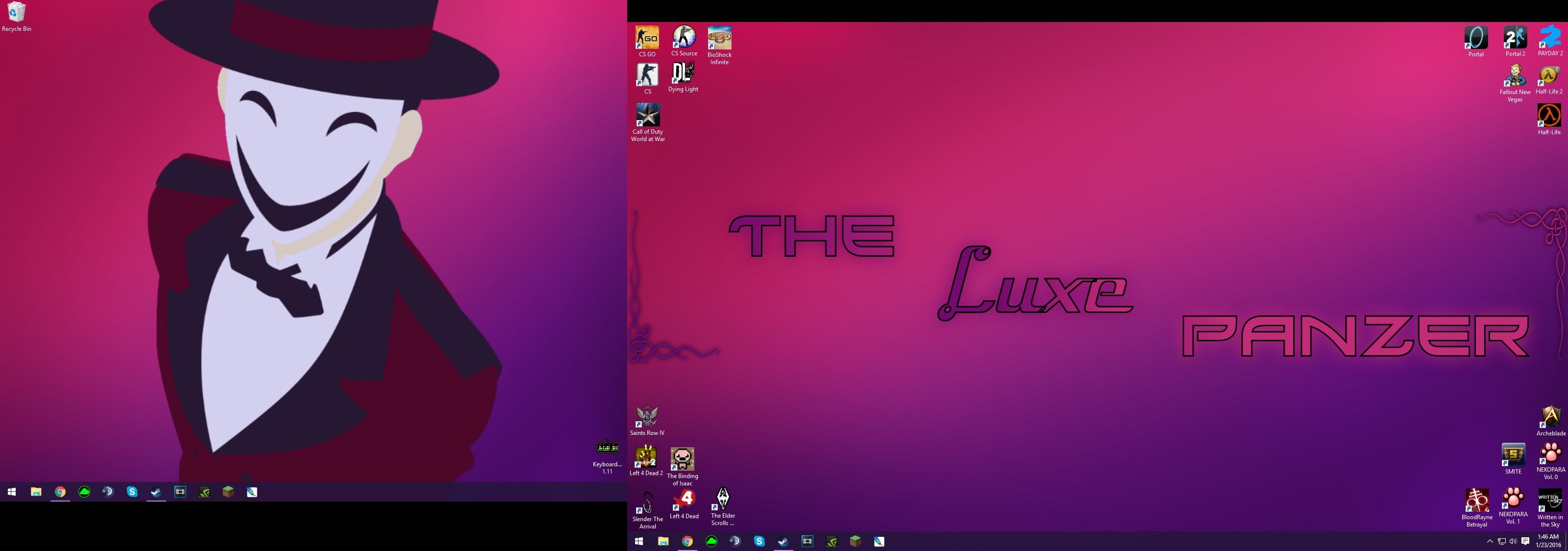The width and height of the screenshot is (1568, 551).
Task: Click the SMITE desktop shortcut
Action: point(1513,459)
